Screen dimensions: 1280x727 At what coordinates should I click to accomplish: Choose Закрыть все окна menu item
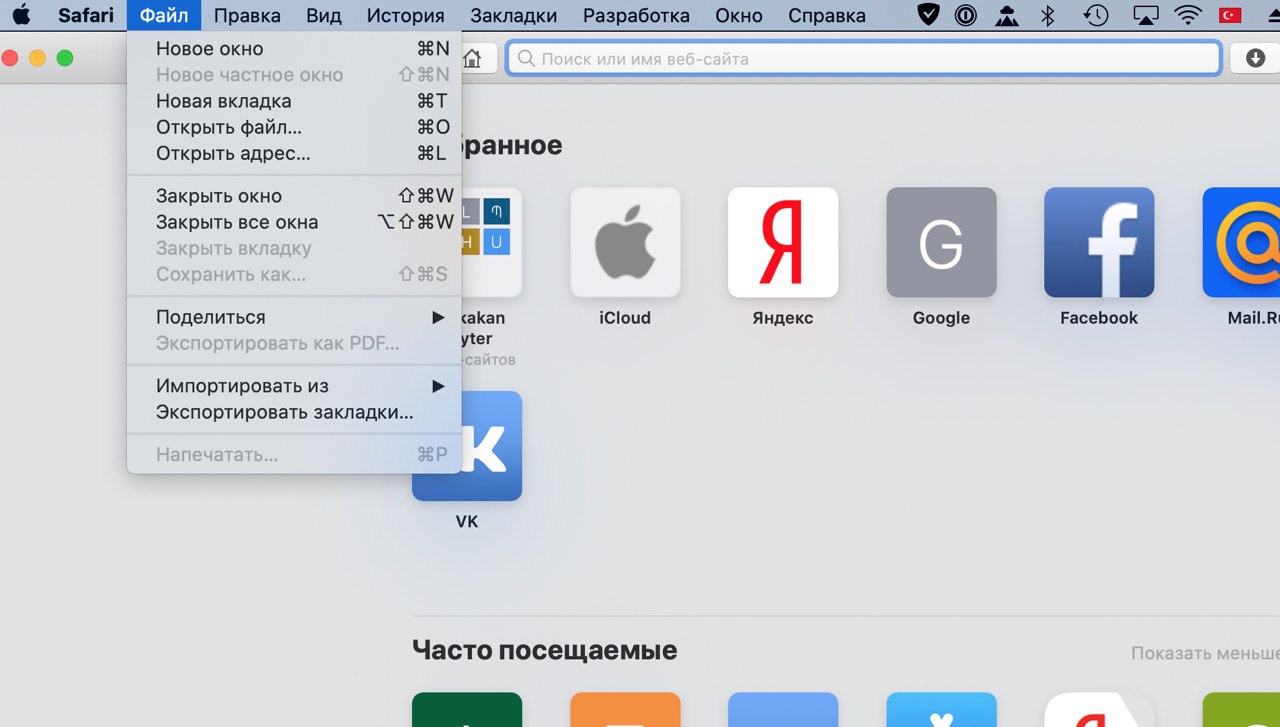pyautogui.click(x=294, y=222)
